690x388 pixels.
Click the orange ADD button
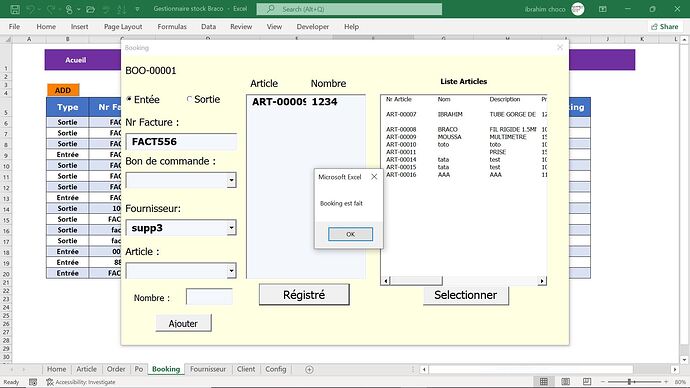(x=63, y=90)
